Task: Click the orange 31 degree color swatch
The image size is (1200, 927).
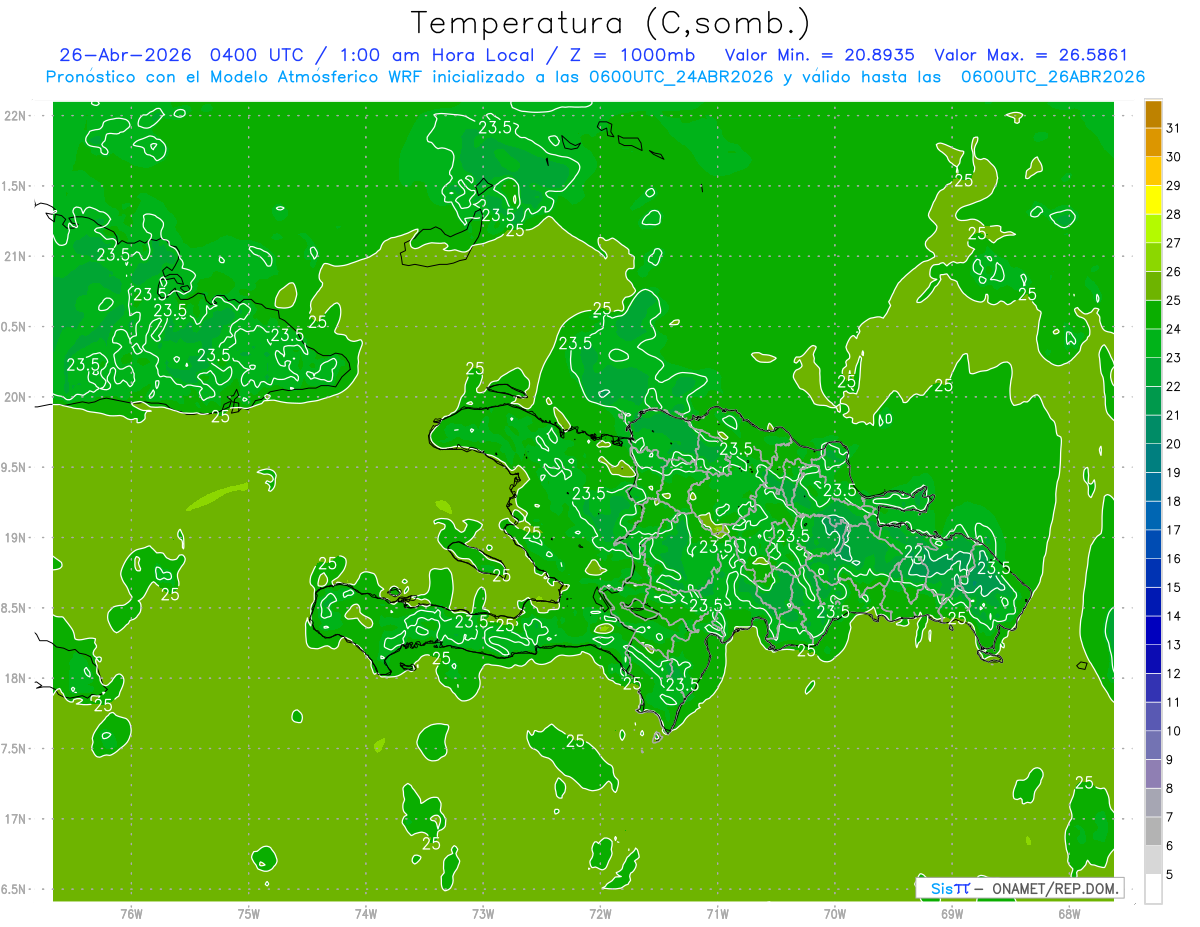Action: (x=1153, y=114)
